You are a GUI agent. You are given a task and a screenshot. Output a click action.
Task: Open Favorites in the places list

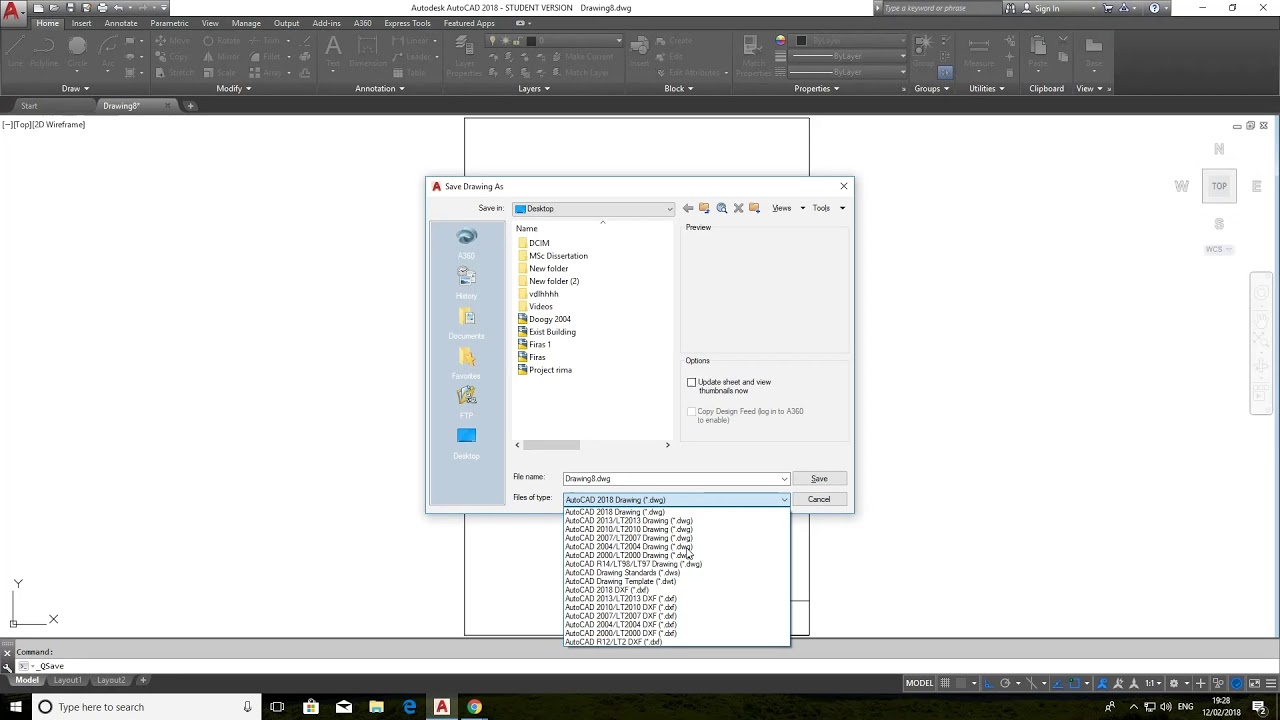tap(466, 363)
